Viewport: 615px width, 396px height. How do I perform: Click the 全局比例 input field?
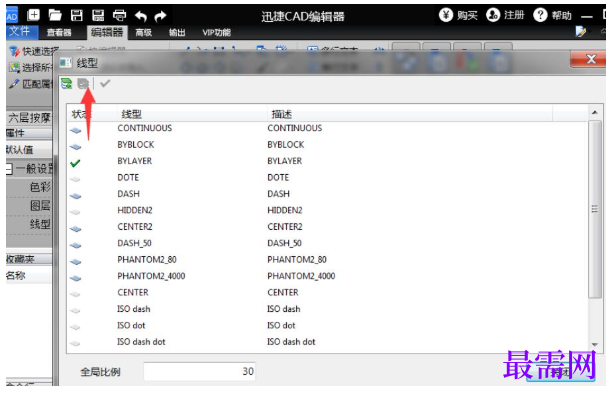(200, 371)
